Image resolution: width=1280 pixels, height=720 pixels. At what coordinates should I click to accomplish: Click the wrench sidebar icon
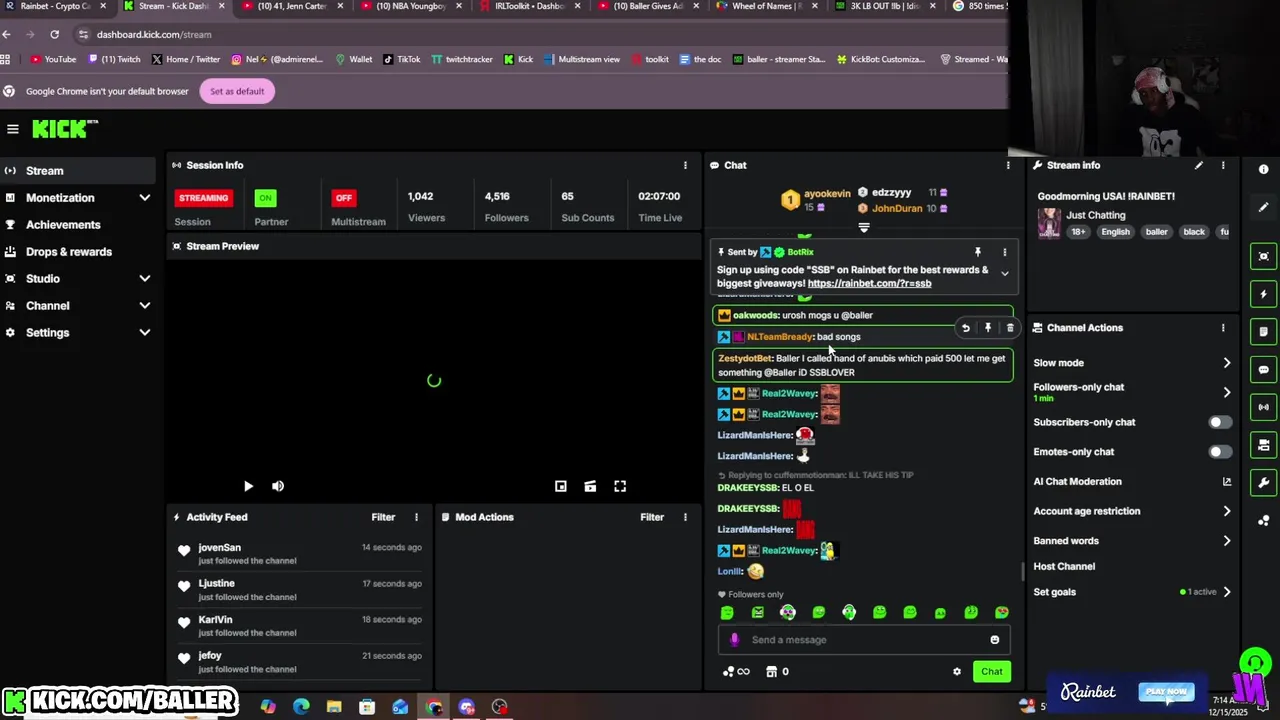1264,483
